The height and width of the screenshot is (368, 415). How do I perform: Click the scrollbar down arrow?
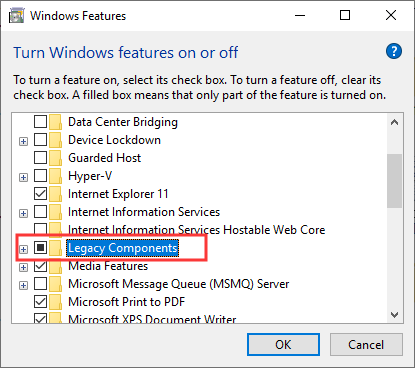coord(395,315)
